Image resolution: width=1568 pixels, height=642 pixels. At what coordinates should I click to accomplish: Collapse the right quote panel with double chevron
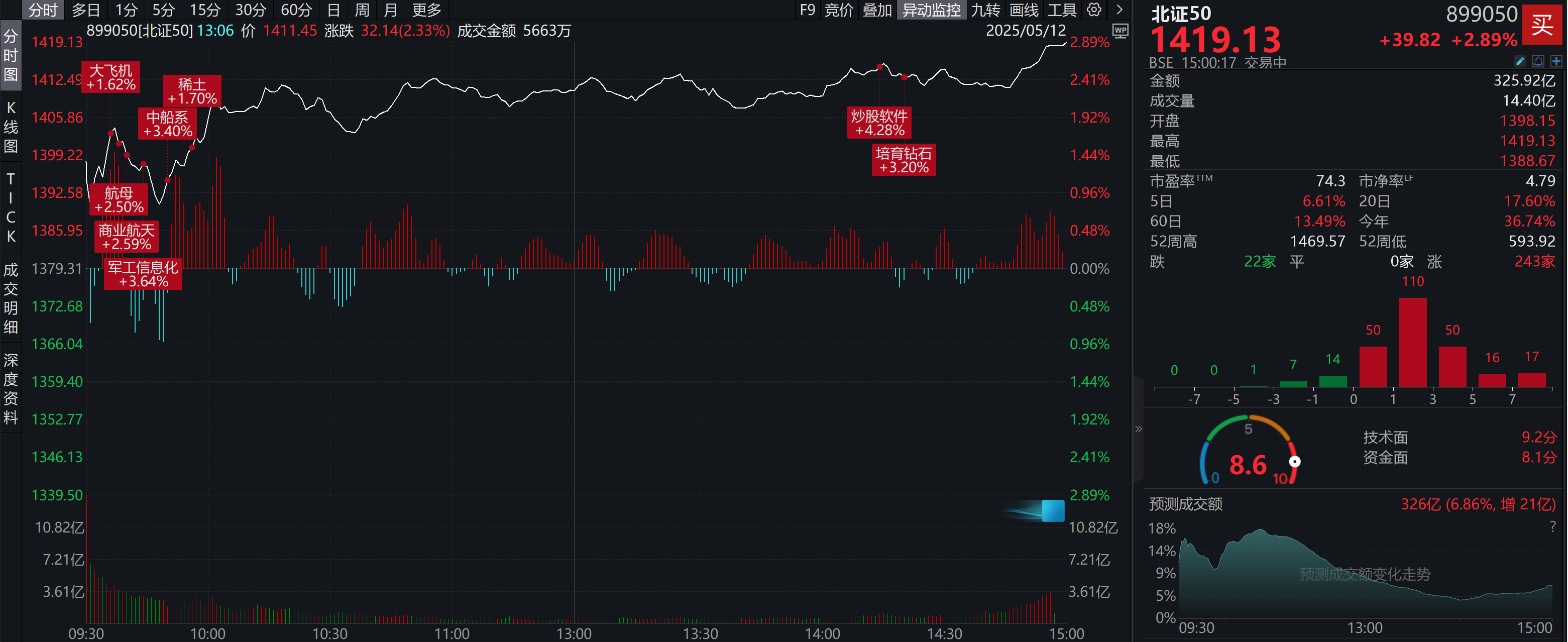(x=1138, y=429)
